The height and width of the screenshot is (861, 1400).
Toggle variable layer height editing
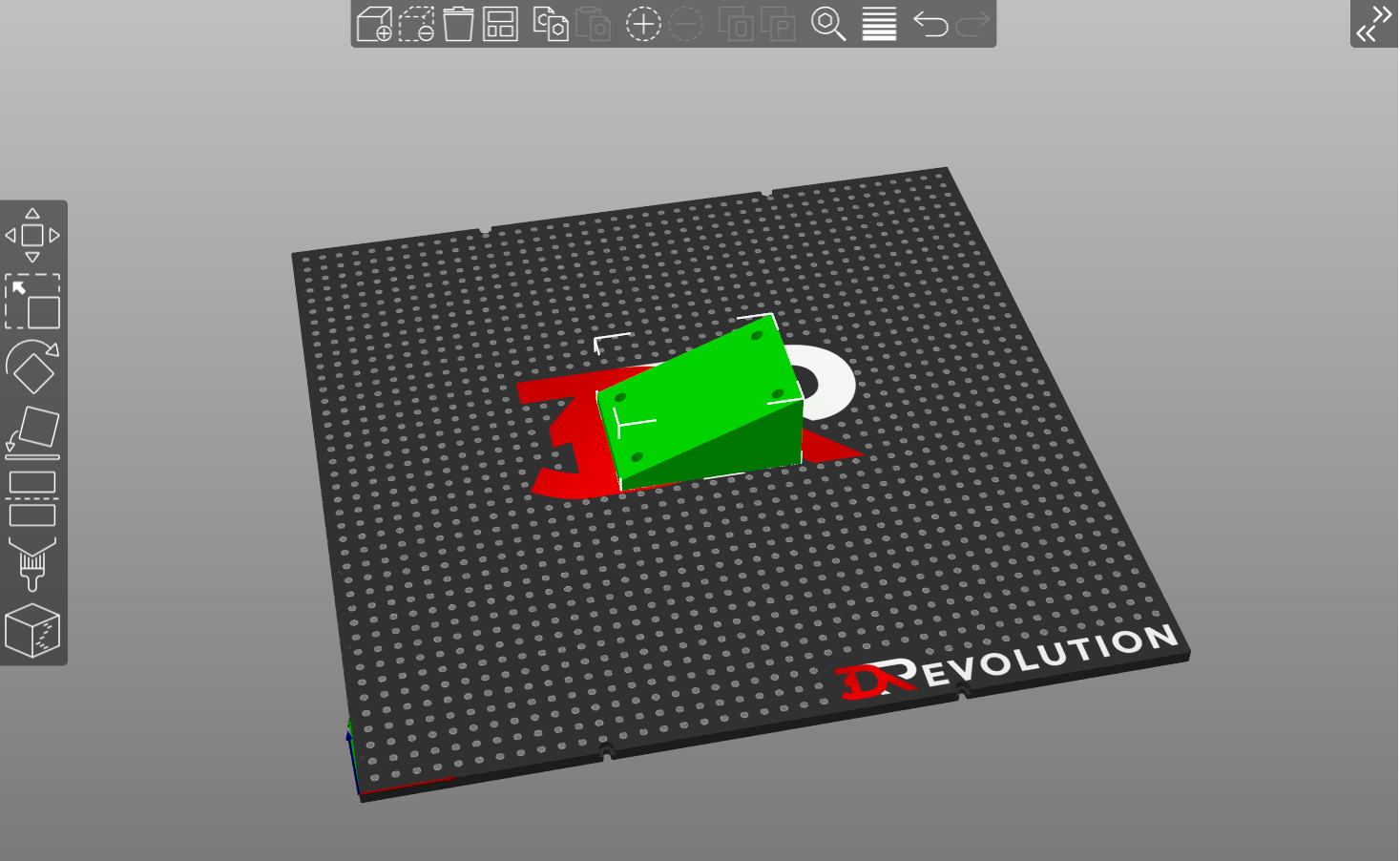879,24
